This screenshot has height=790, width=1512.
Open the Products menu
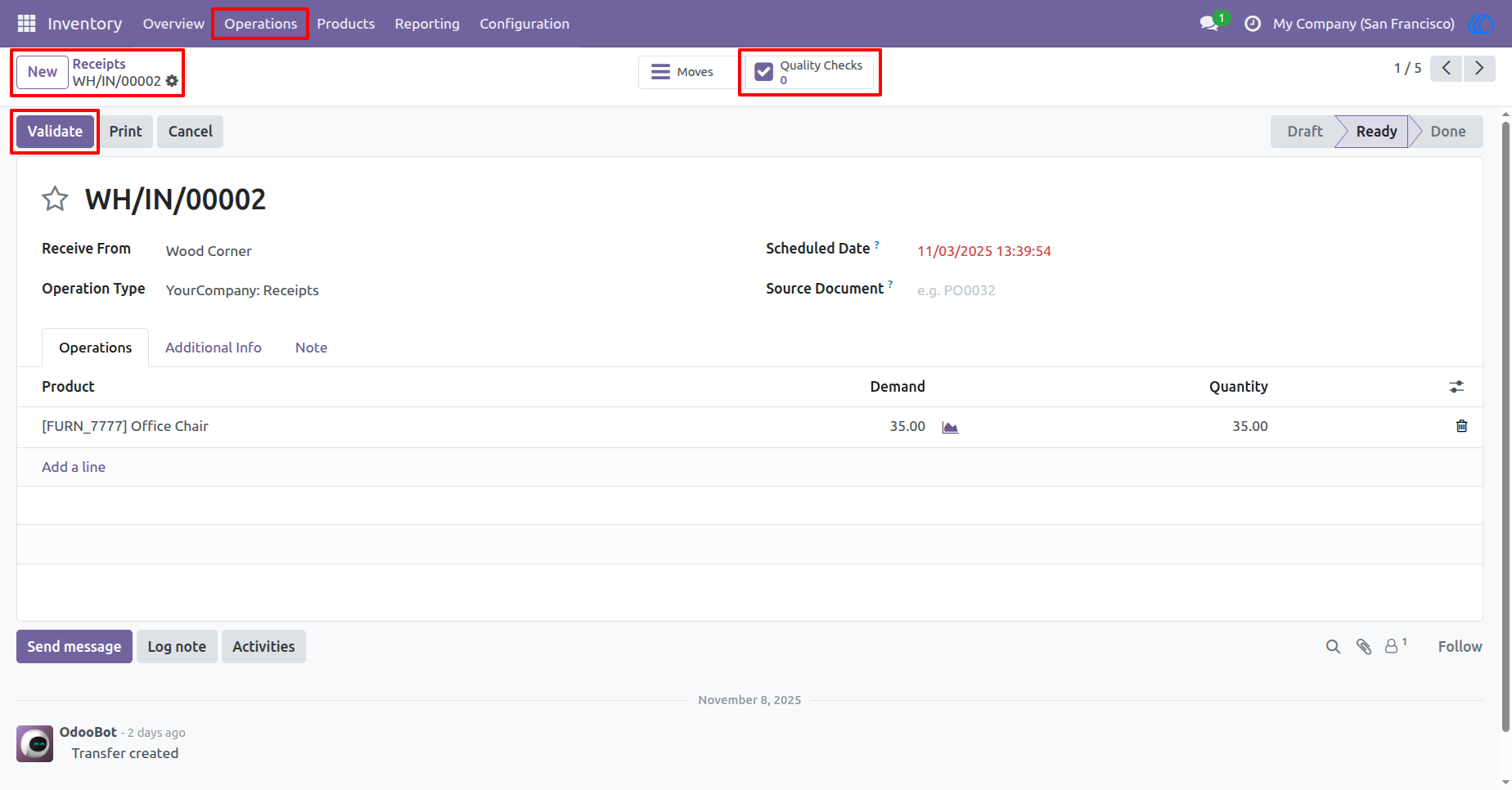pos(346,24)
